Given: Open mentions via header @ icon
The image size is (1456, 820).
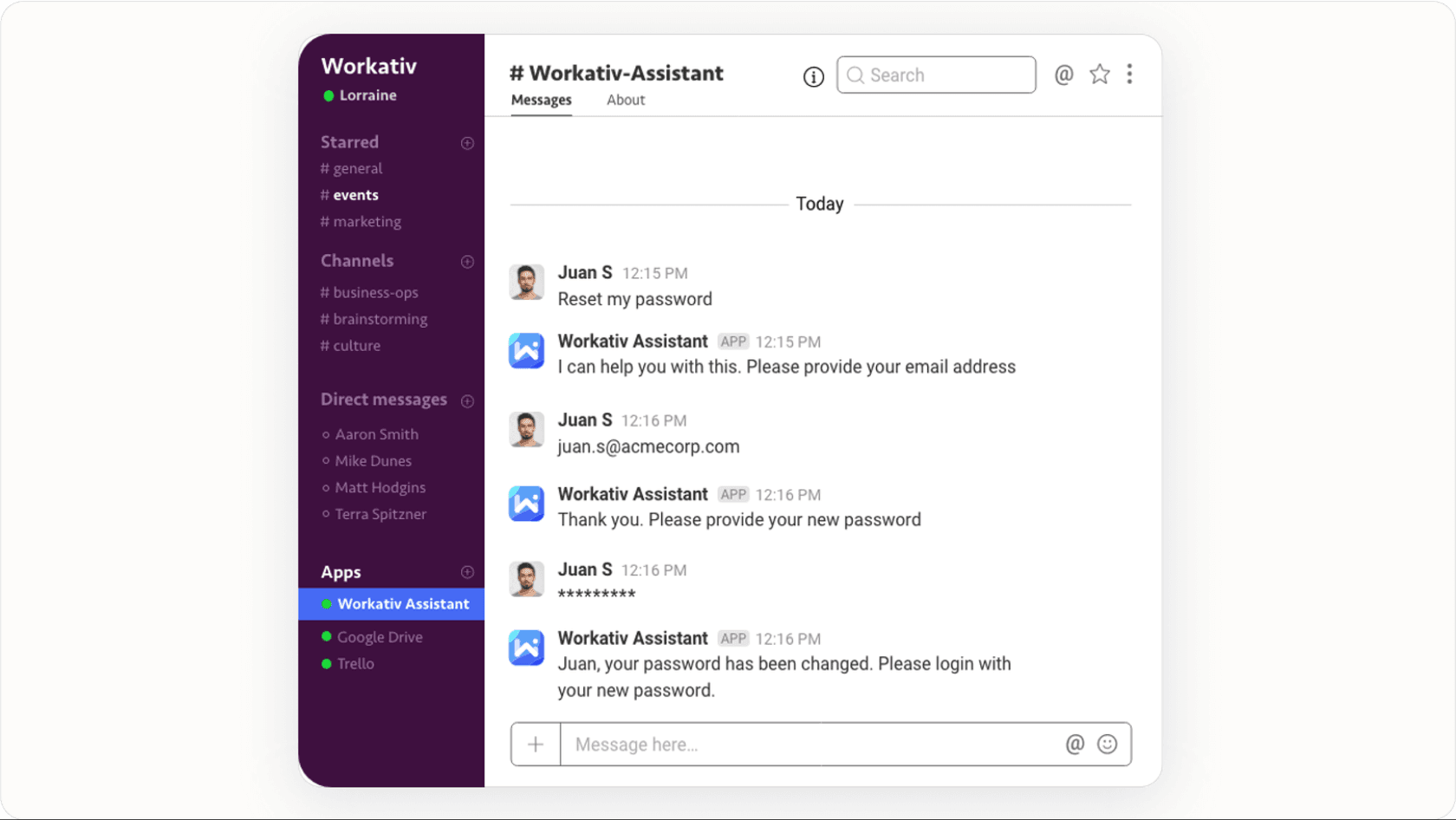Looking at the screenshot, I should pos(1063,75).
